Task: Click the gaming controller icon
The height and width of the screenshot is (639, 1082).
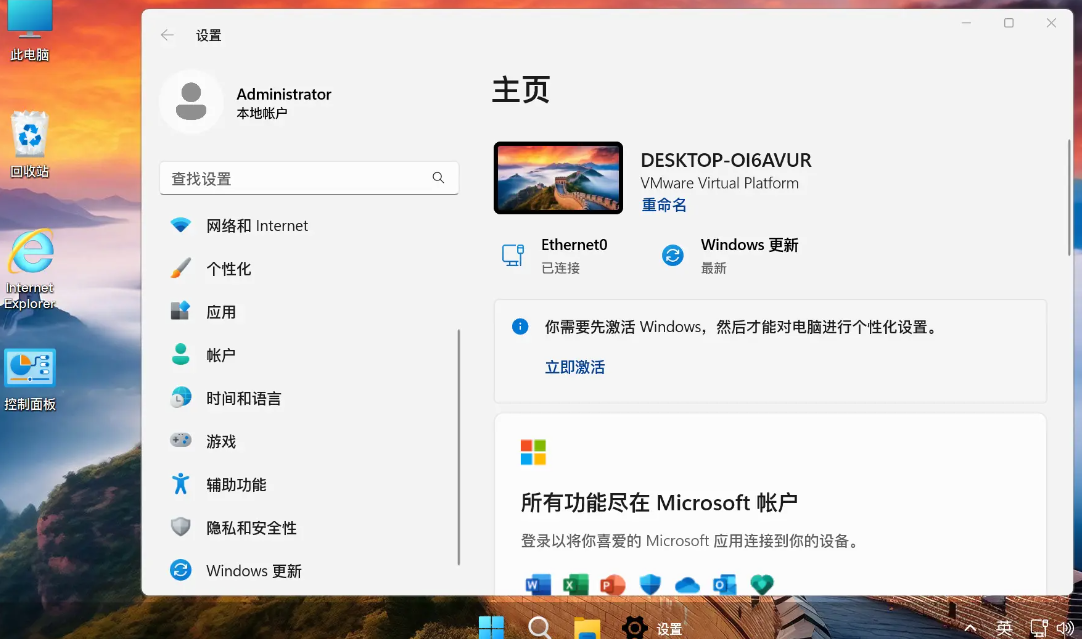Action: tap(181, 440)
